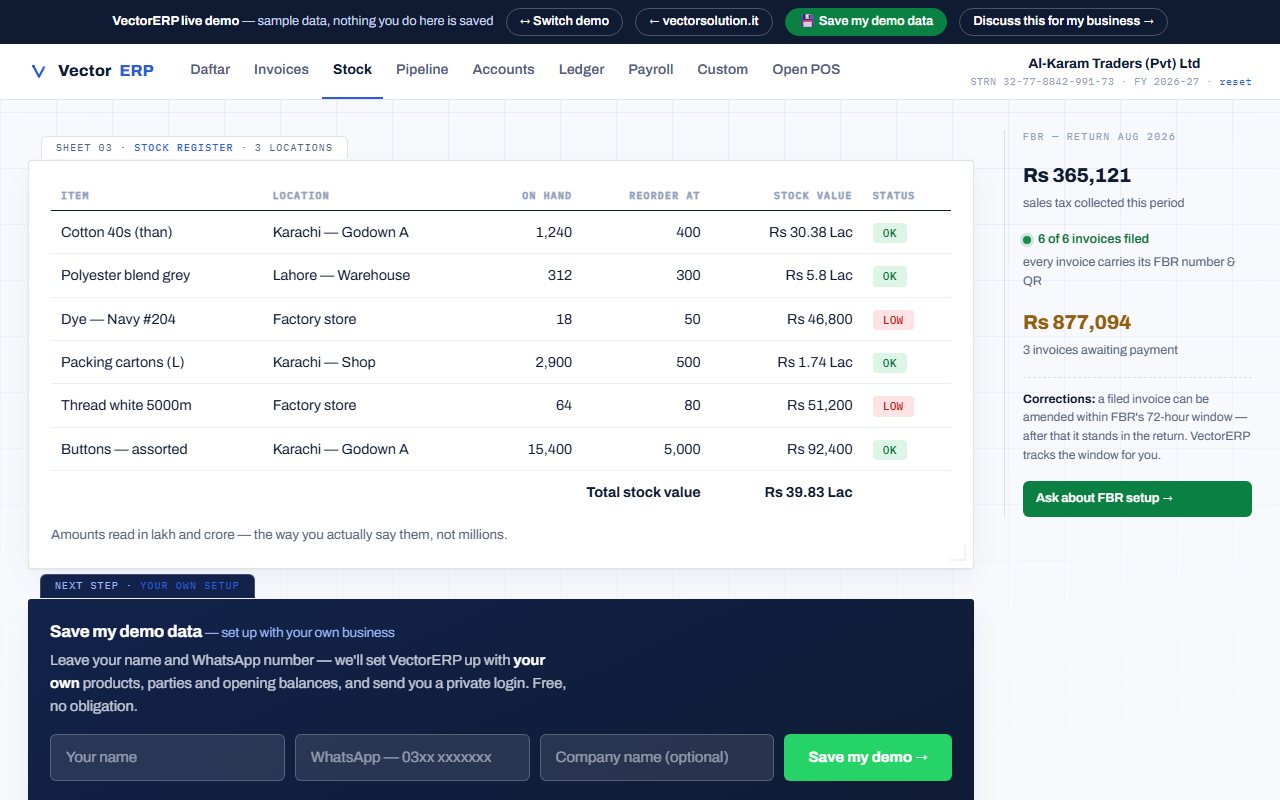The height and width of the screenshot is (800, 1280).
Task: Open the Daftar tab
Action: pyautogui.click(x=210, y=70)
